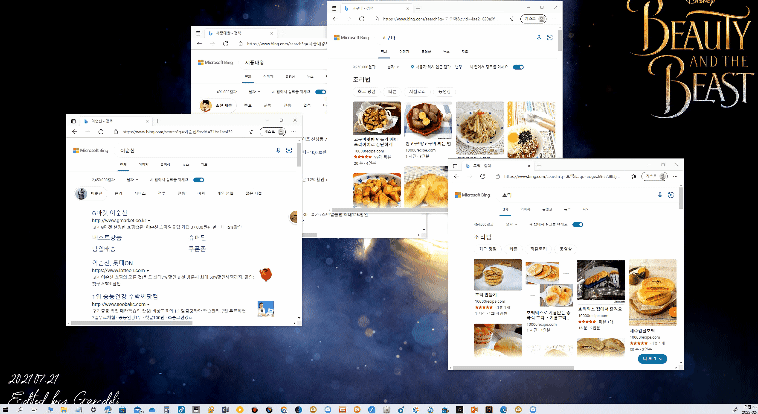Click the microphone icon in text-results window
This screenshot has width=758, height=414.
click(x=278, y=150)
